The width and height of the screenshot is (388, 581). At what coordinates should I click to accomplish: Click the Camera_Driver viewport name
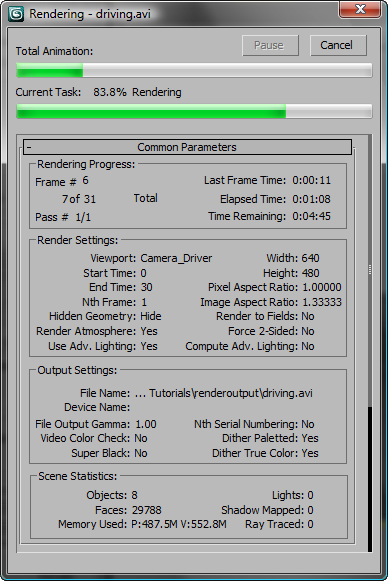pos(176,258)
